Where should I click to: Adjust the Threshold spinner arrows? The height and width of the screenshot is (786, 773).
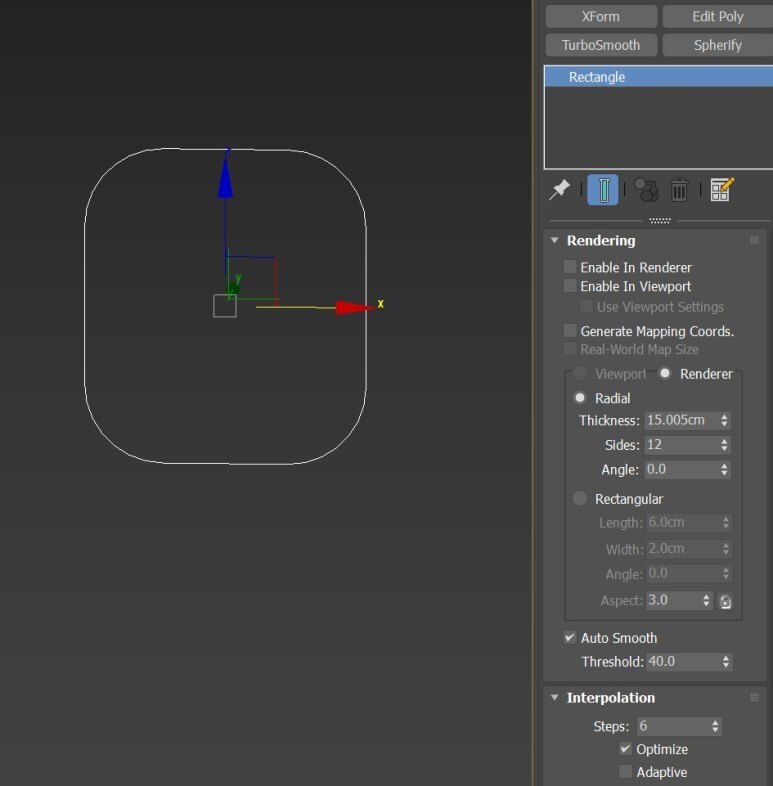[x=726, y=662]
